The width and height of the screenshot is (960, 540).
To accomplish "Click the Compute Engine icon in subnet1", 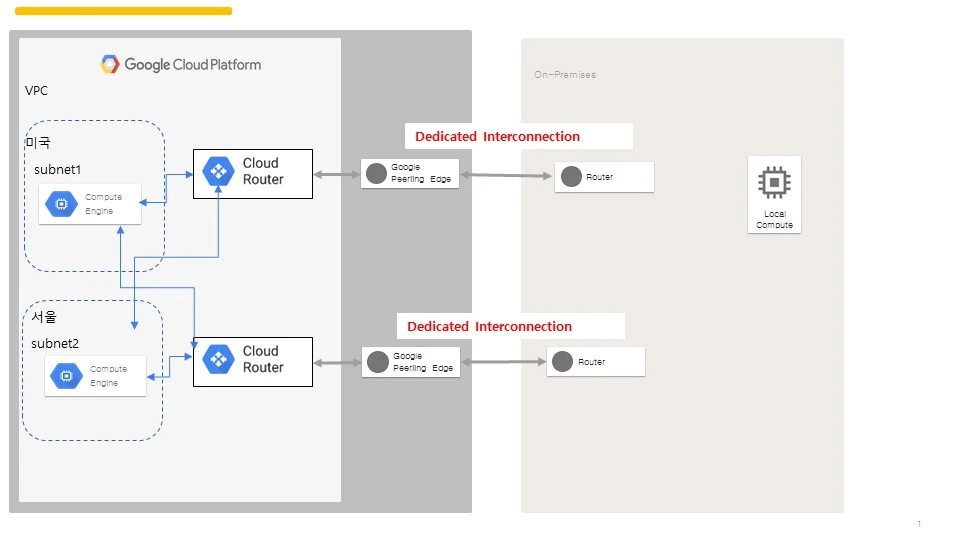I will point(61,204).
